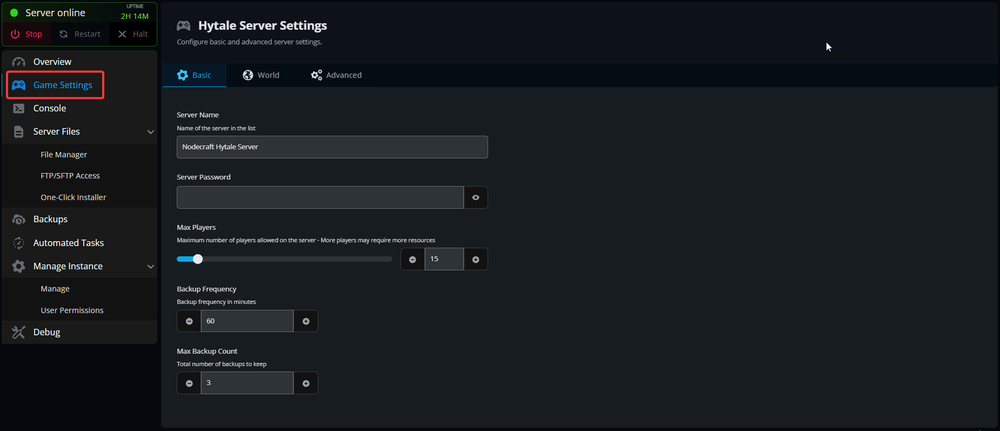Viewport: 1000px width, 431px height.
Task: Click the Overview gauge icon
Action: click(x=18, y=62)
